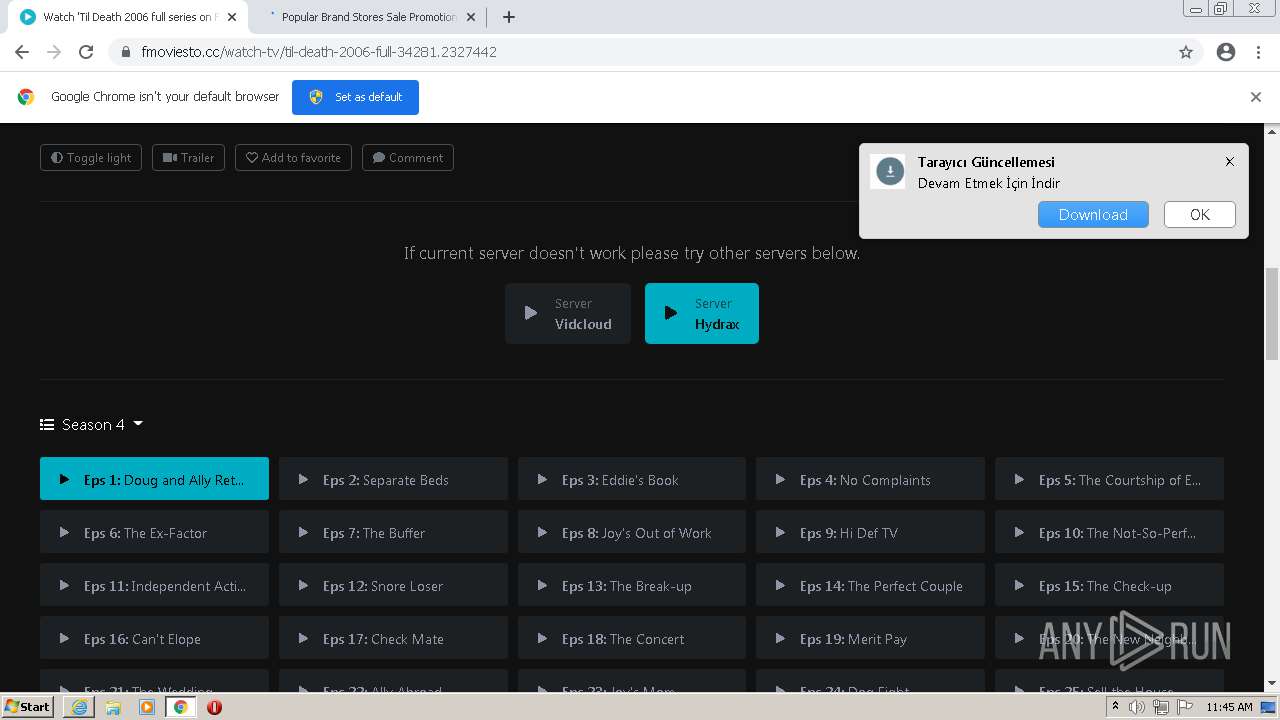Viewport: 1280px width, 720px height.
Task: Play Eps 11: Independent Acti...
Action: pyautogui.click(x=154, y=585)
